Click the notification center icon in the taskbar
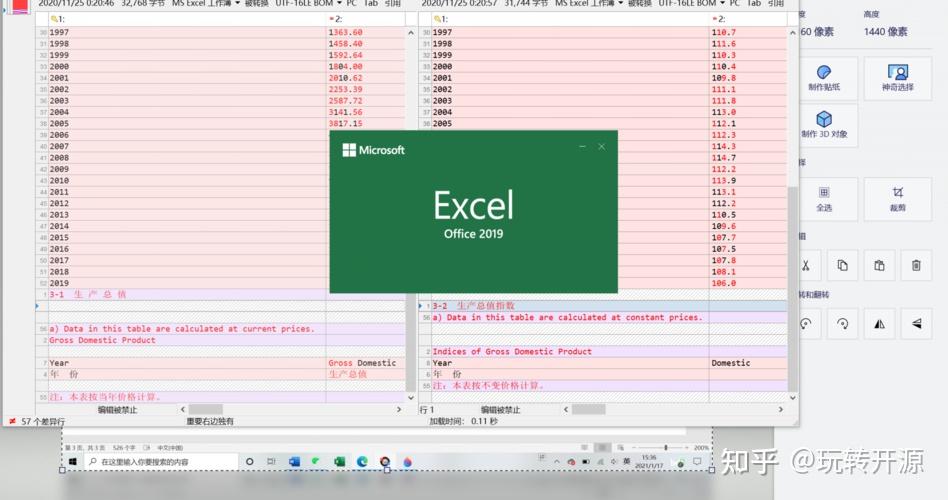The width and height of the screenshot is (948, 500). [x=696, y=462]
